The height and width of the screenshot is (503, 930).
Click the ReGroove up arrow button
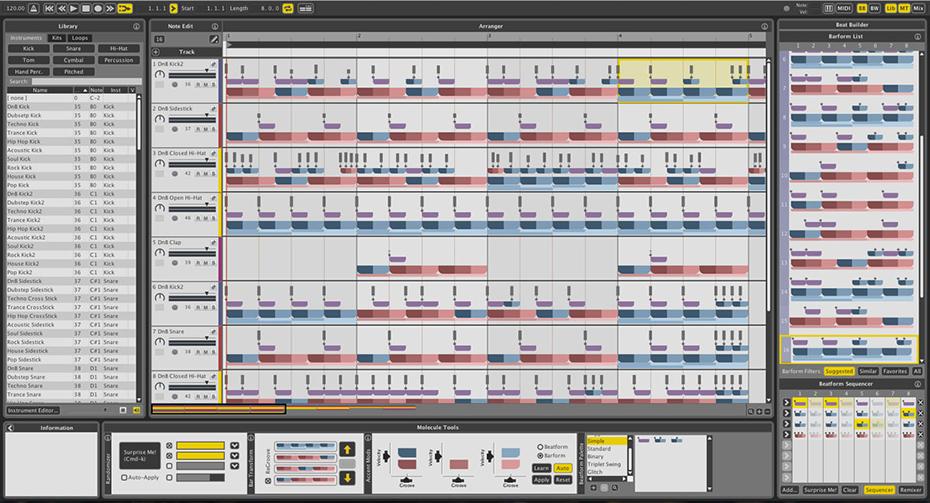[x=347, y=448]
